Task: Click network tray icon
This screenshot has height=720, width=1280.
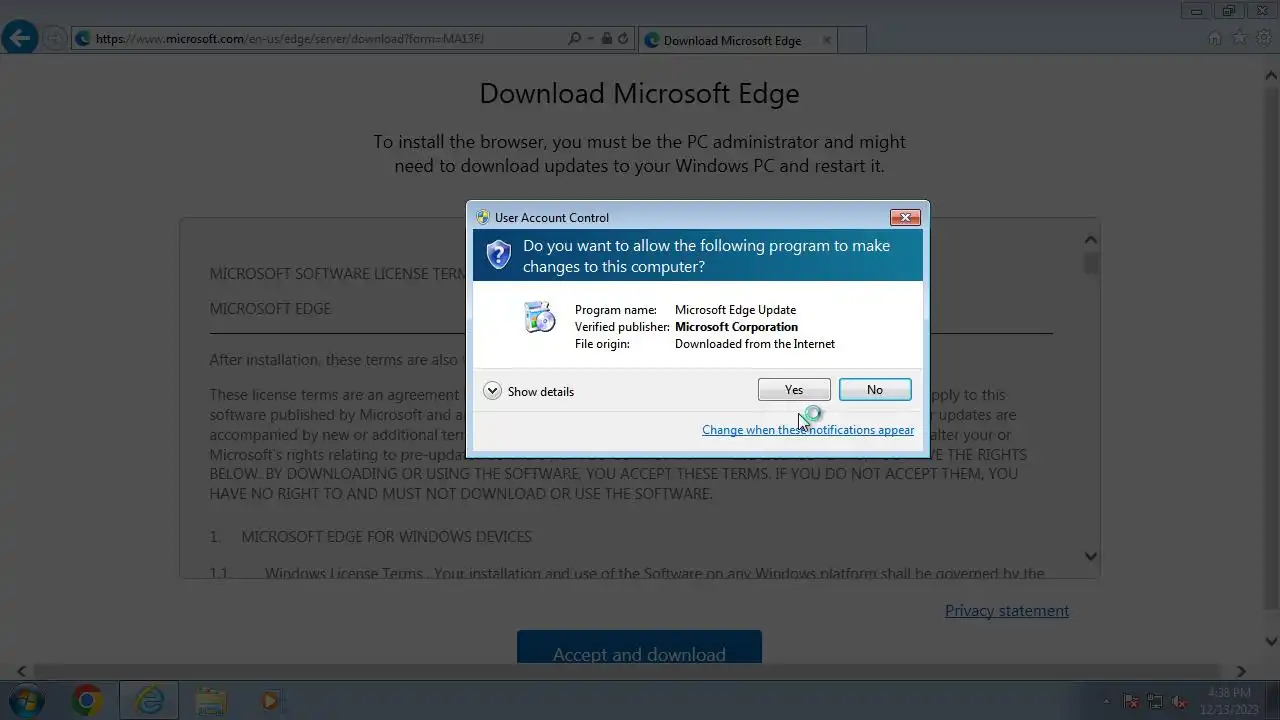Action: click(x=1155, y=701)
